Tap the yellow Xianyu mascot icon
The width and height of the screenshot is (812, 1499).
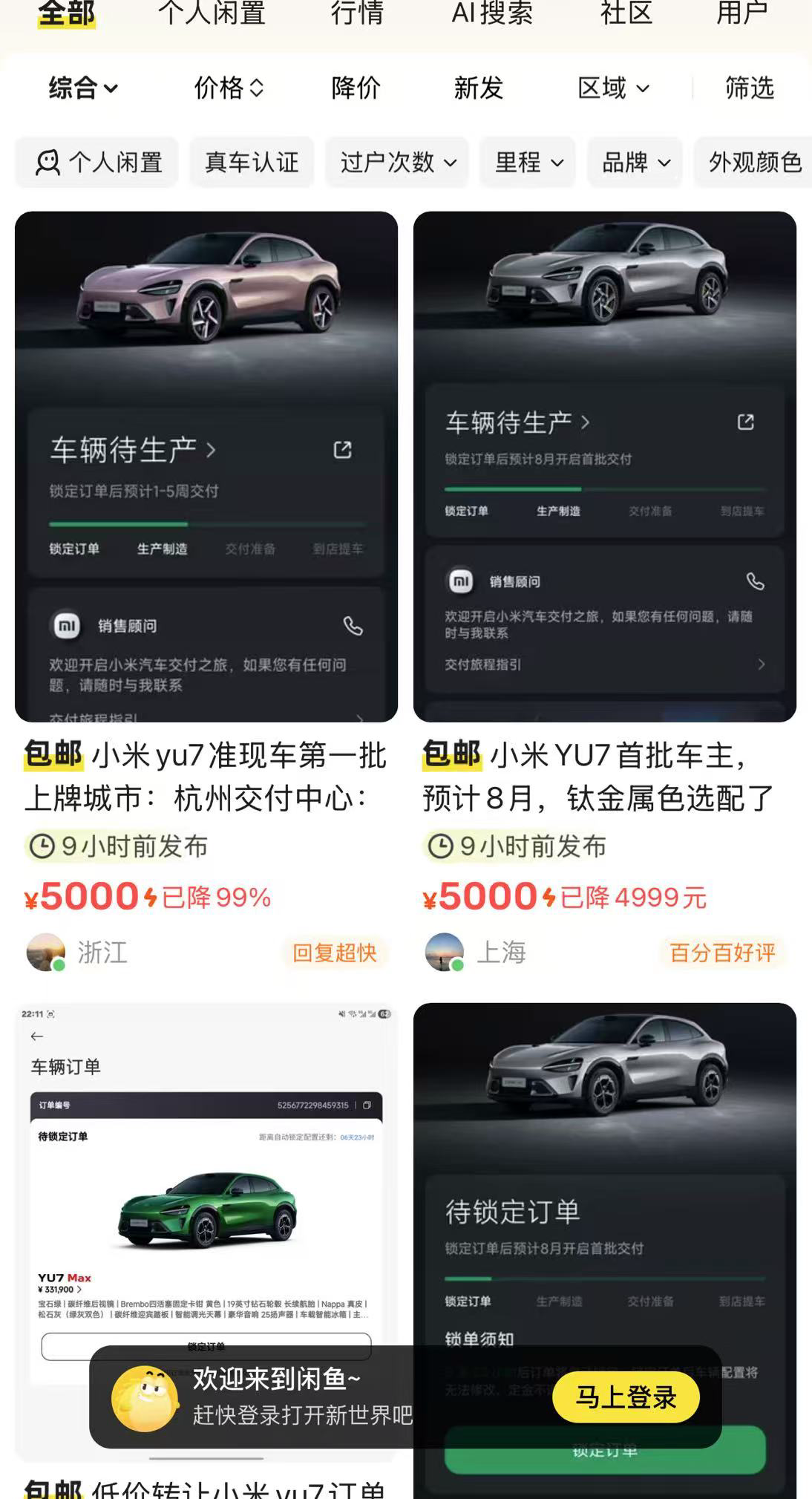coord(145,1399)
